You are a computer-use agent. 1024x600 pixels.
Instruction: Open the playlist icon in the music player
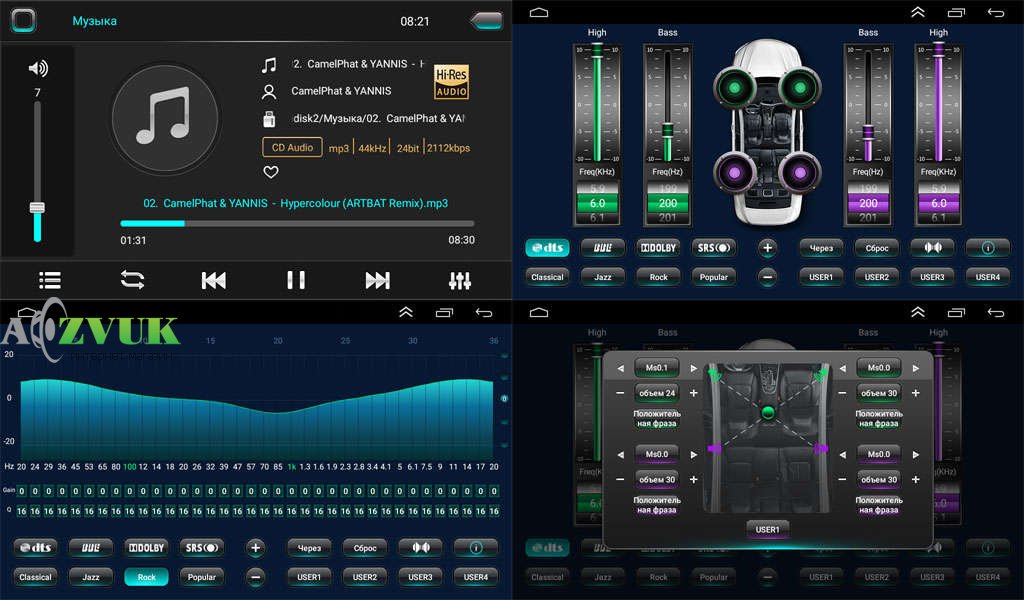pos(50,281)
